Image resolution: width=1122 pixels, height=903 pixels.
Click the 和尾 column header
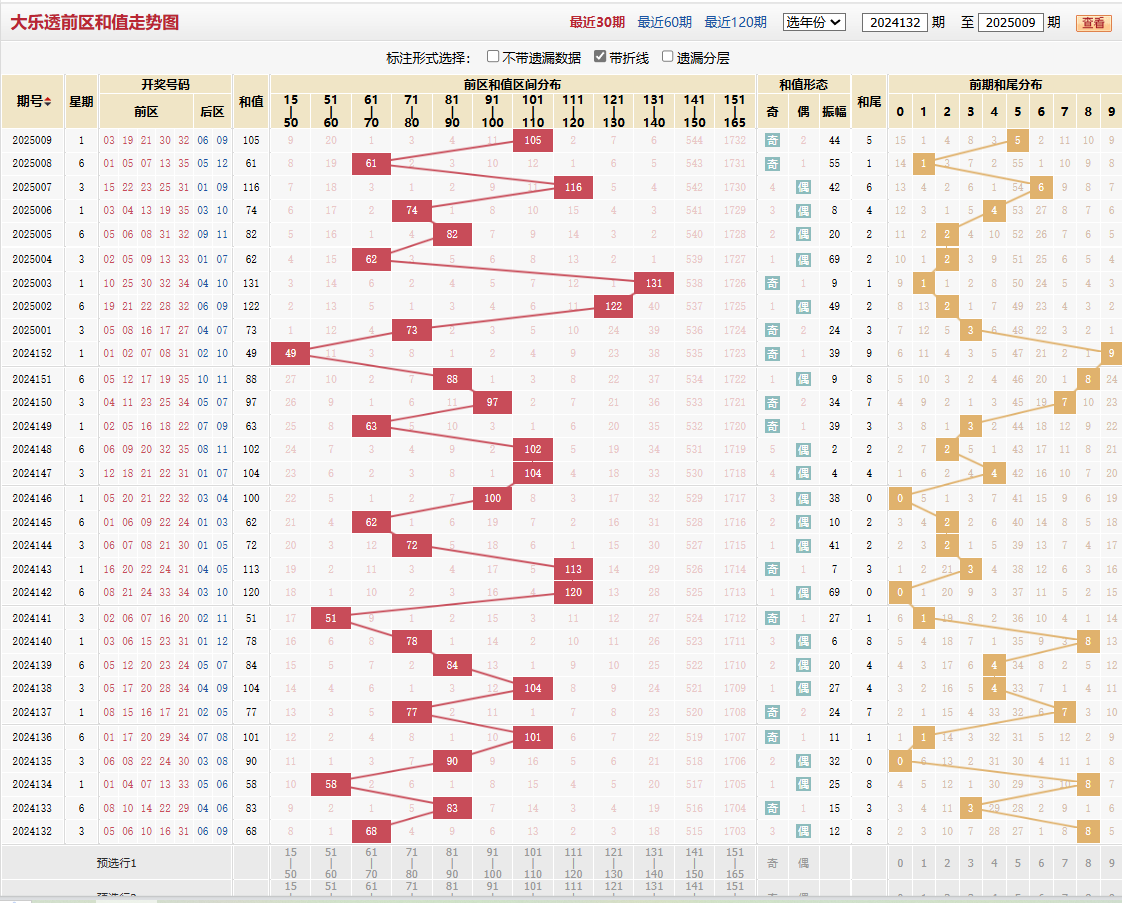point(869,102)
